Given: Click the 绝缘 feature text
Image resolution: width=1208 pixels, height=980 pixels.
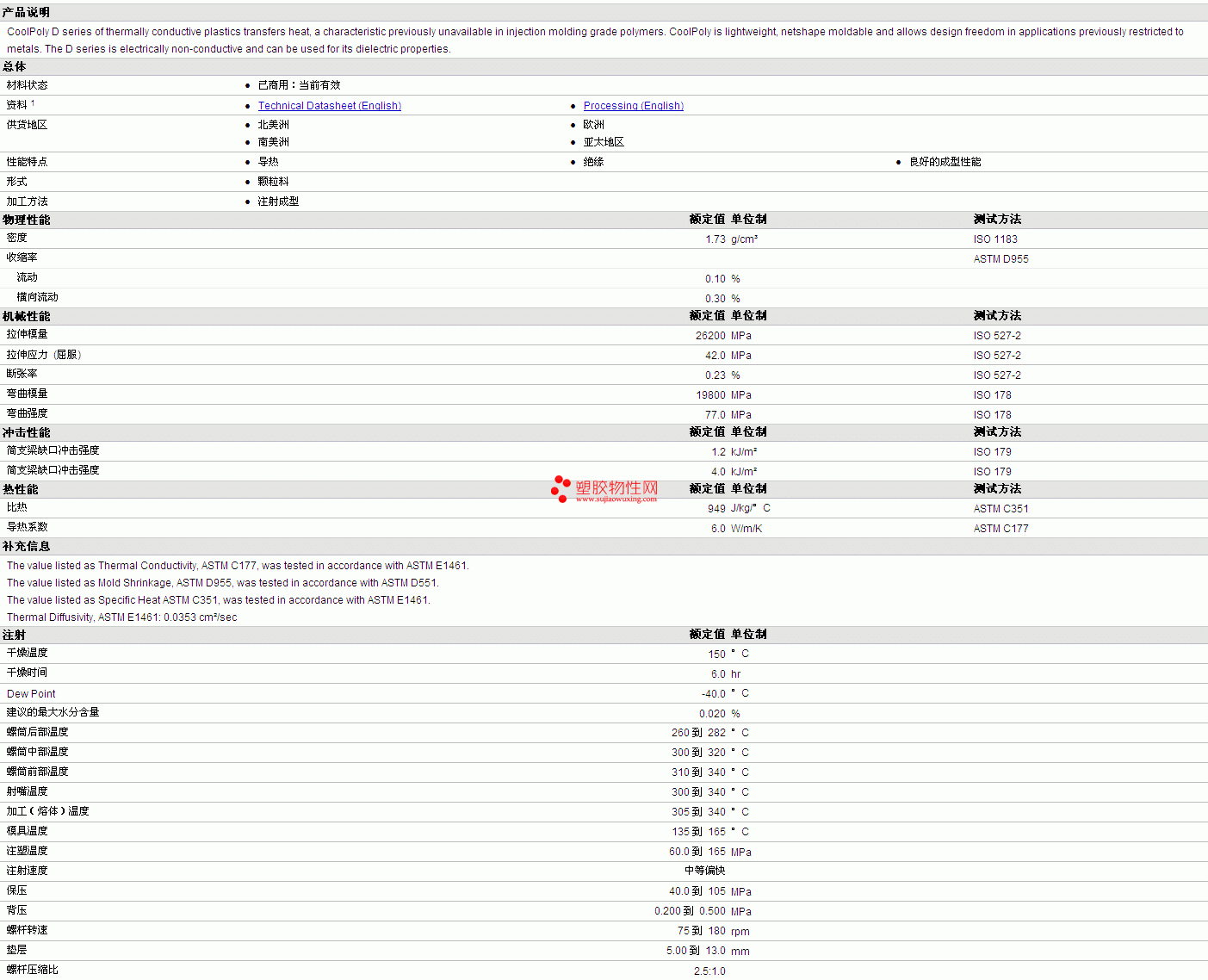Looking at the screenshot, I should (594, 162).
